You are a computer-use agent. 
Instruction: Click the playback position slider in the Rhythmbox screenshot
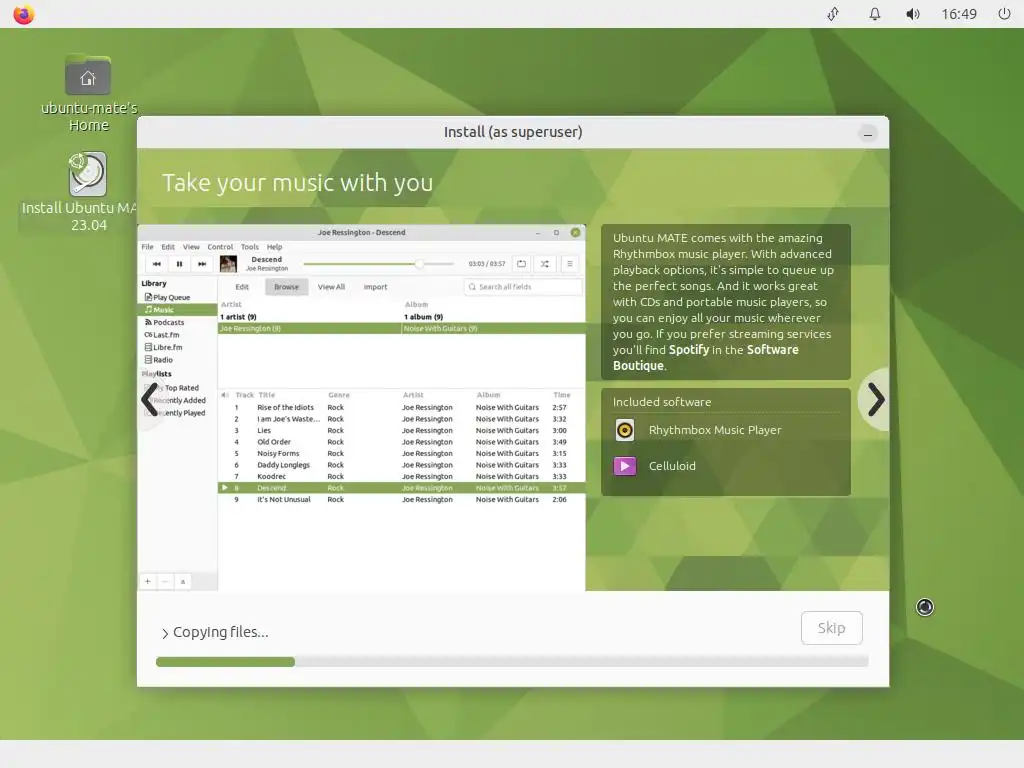coord(379,264)
